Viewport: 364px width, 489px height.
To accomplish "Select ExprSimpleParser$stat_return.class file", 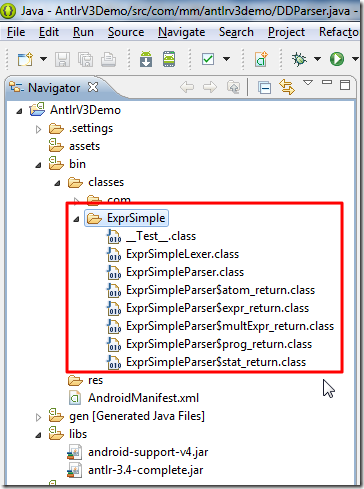I will 216,362.
